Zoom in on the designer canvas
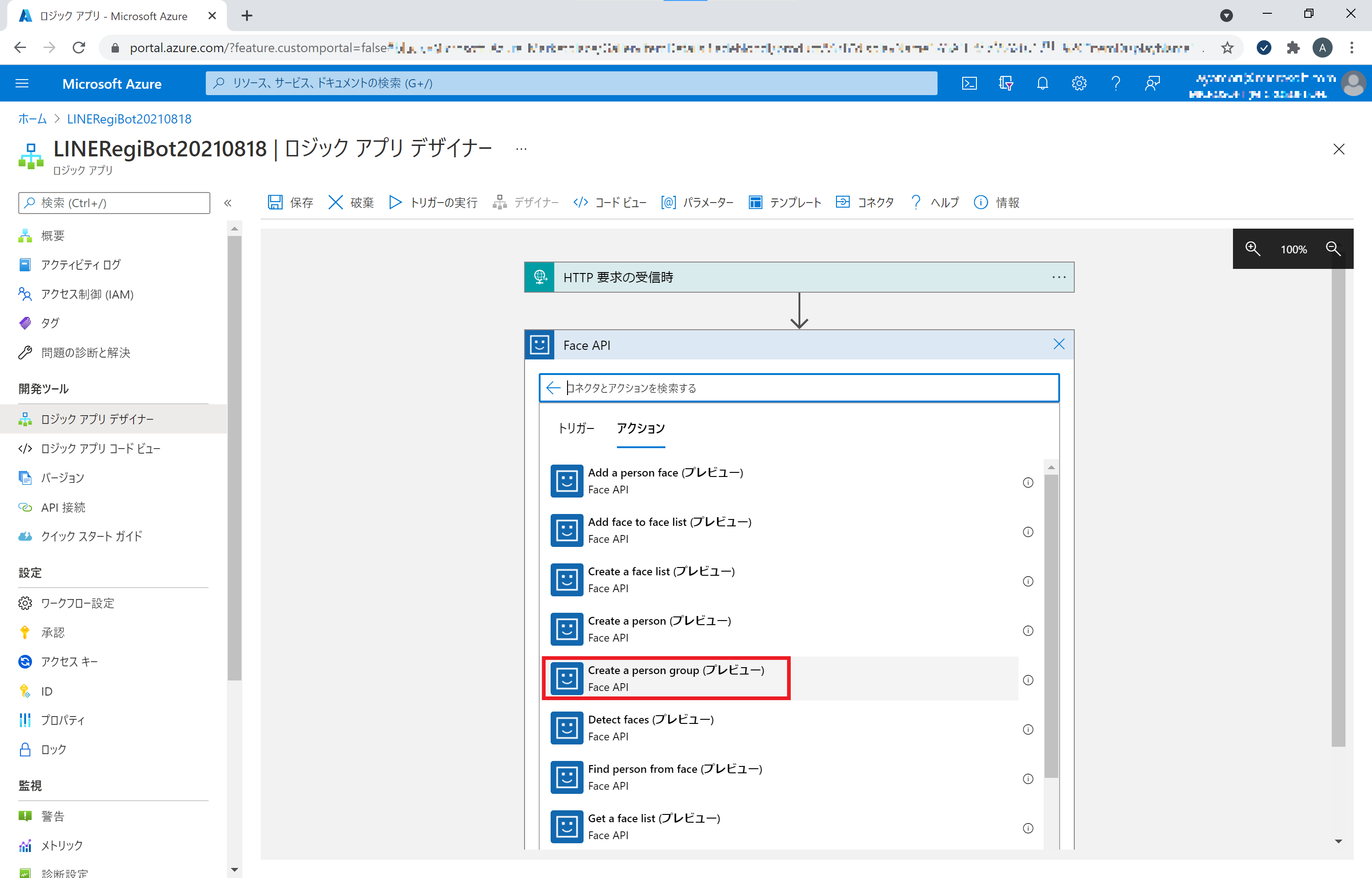 [x=1252, y=249]
